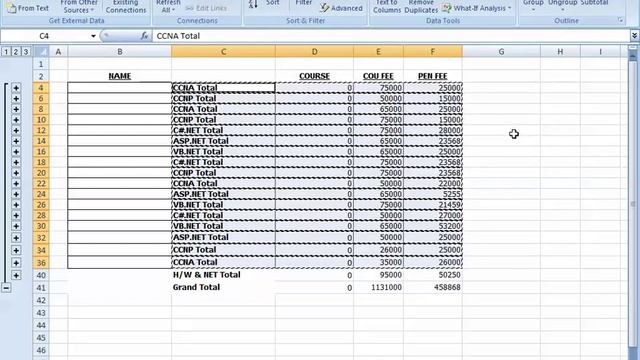Click the fx insert function icon
Viewport: 640px width, 360px height.
point(144,36)
